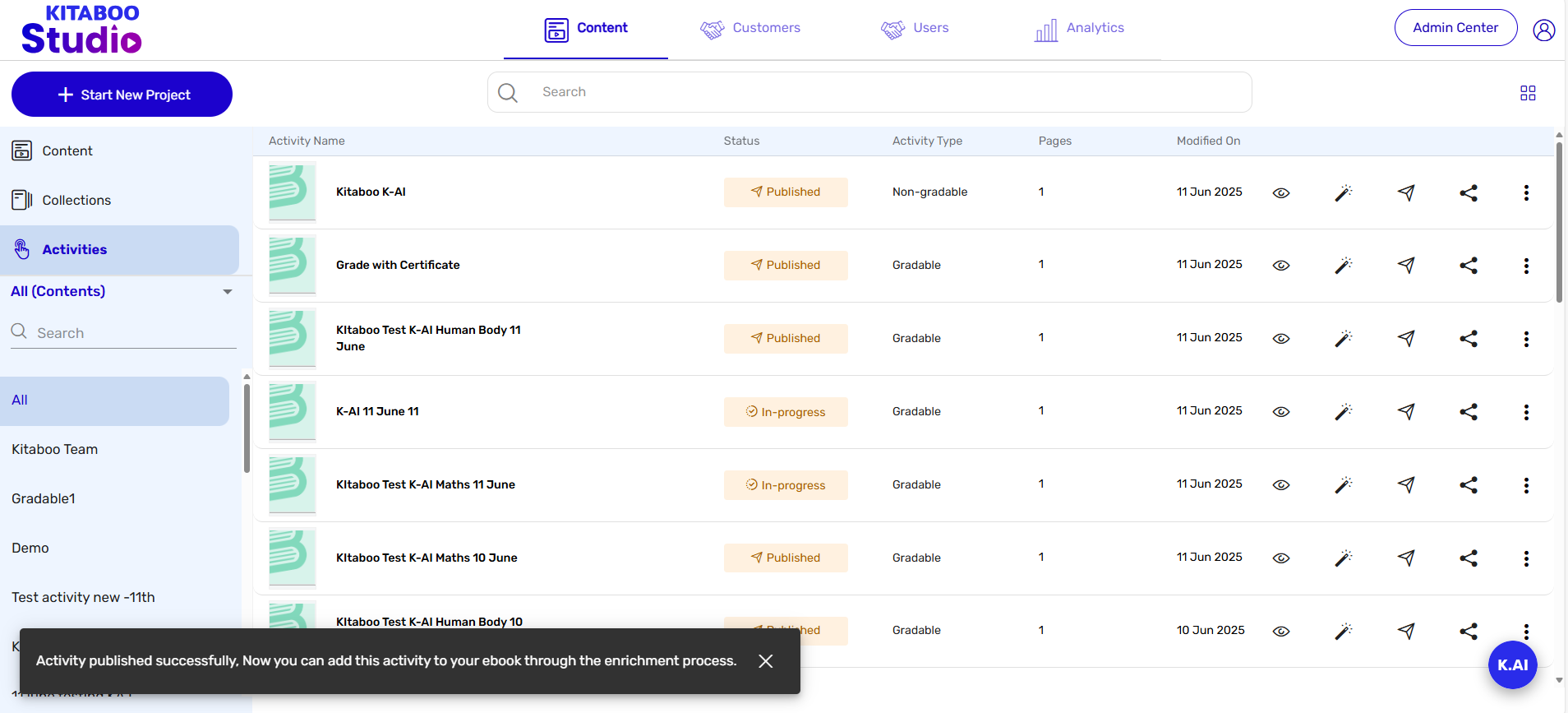More options for K-AI Maths 11 June
The image size is (1568, 713).
click(x=1526, y=485)
